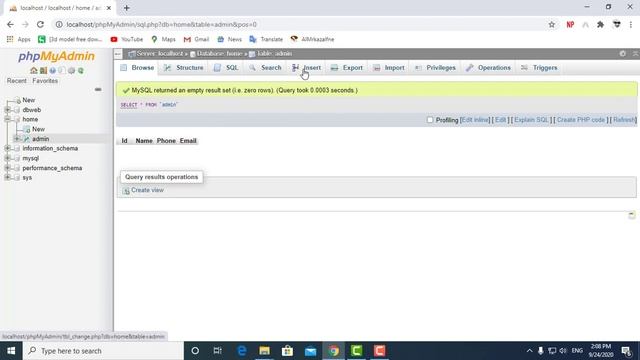Open the Recent tables list
Viewport: 640px width, 360px height.
[x=16, y=81]
